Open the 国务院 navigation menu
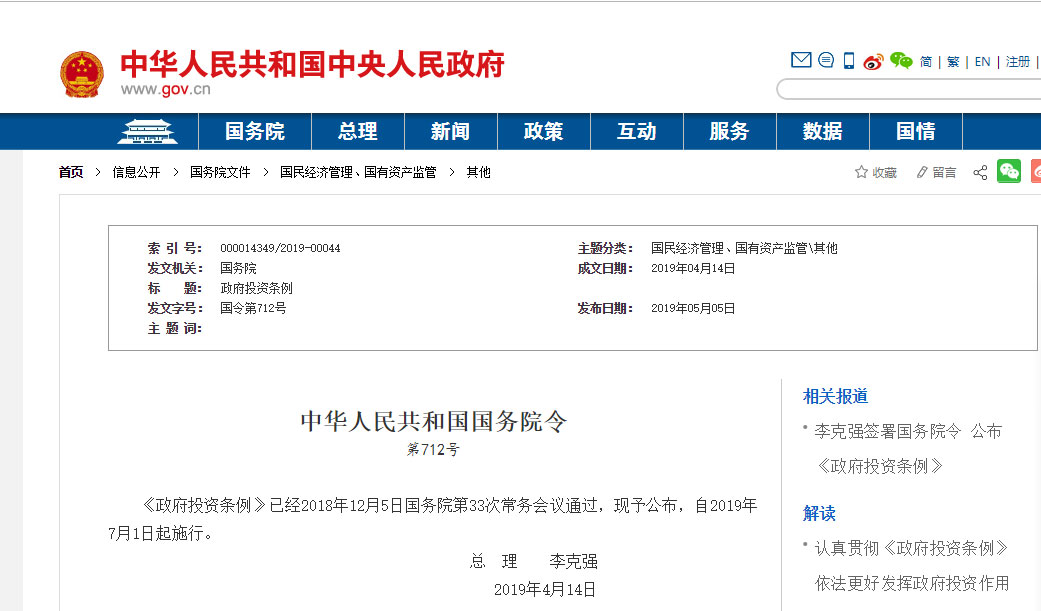1041x611 pixels. point(254,131)
